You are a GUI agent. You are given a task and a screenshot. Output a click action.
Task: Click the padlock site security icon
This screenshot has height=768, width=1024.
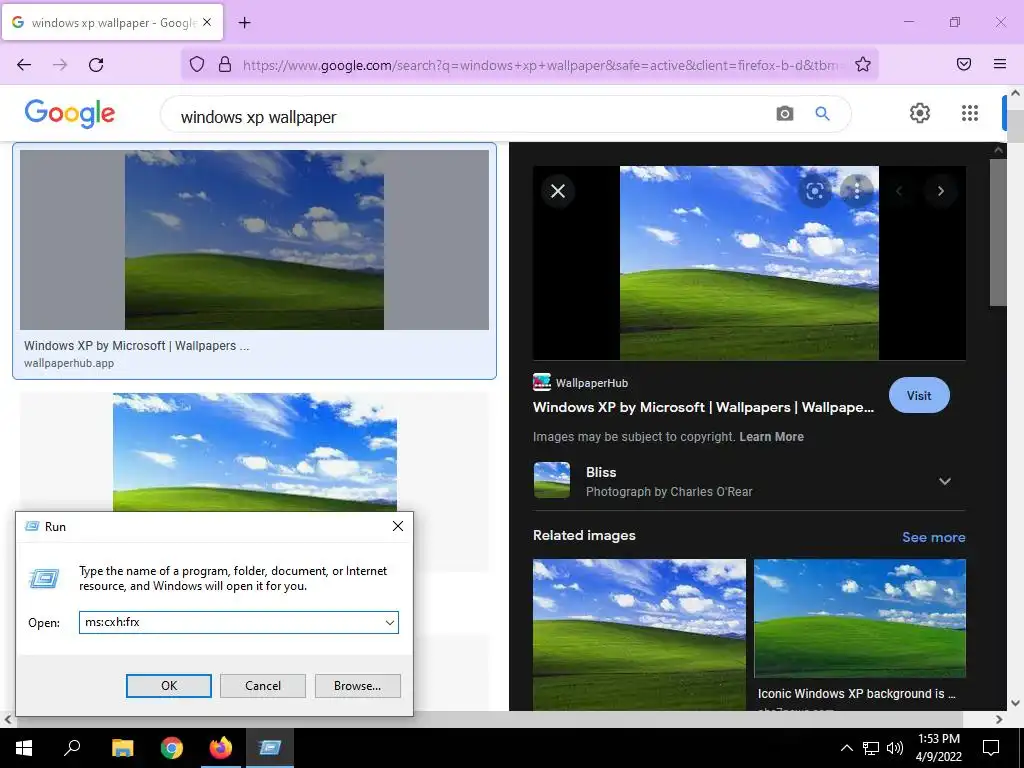coord(225,64)
